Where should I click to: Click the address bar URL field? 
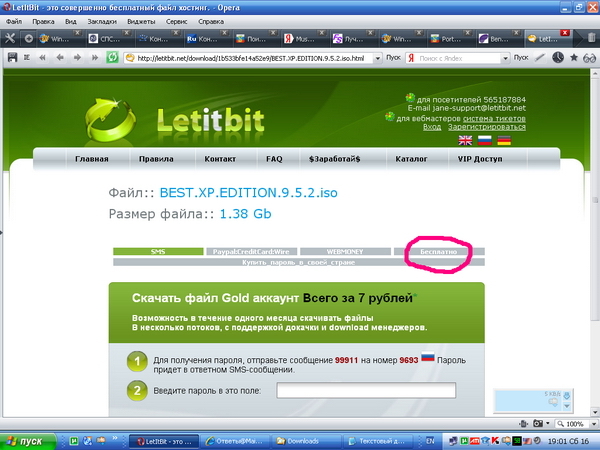(x=253, y=58)
